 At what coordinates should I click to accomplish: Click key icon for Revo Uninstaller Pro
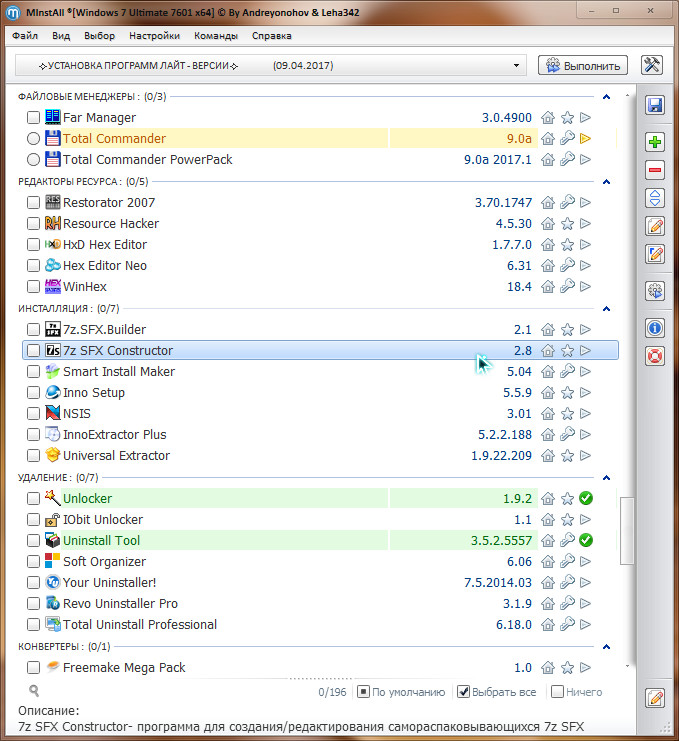click(567, 603)
